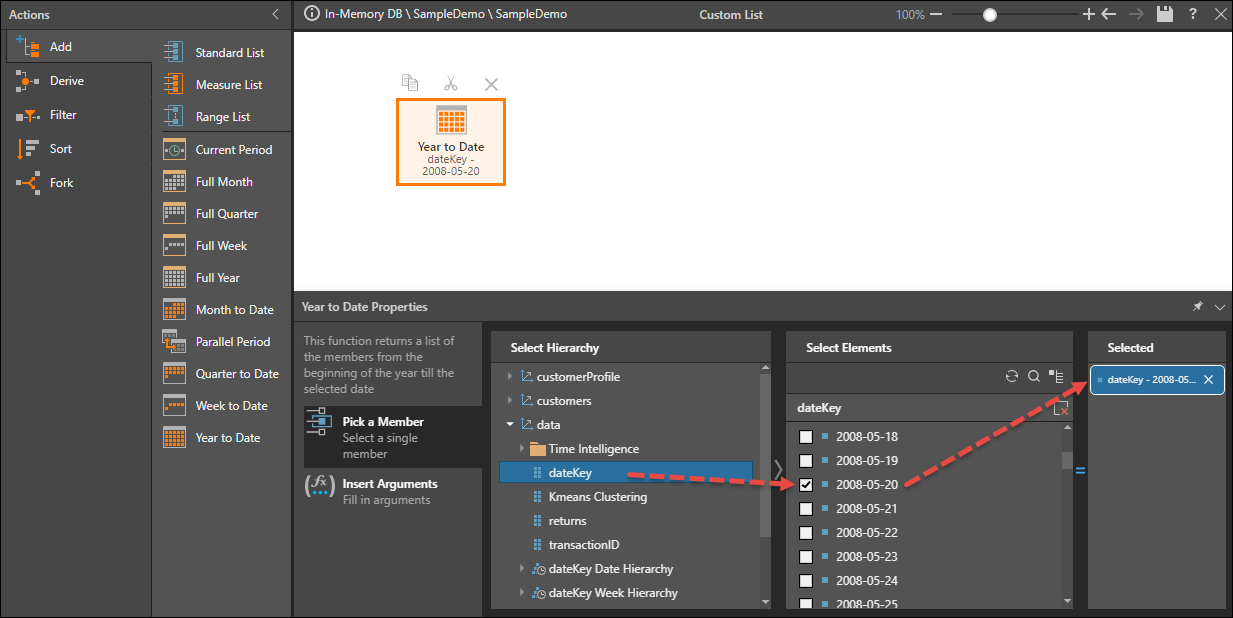Select the Add action
1233x618 pixels.
coord(78,47)
